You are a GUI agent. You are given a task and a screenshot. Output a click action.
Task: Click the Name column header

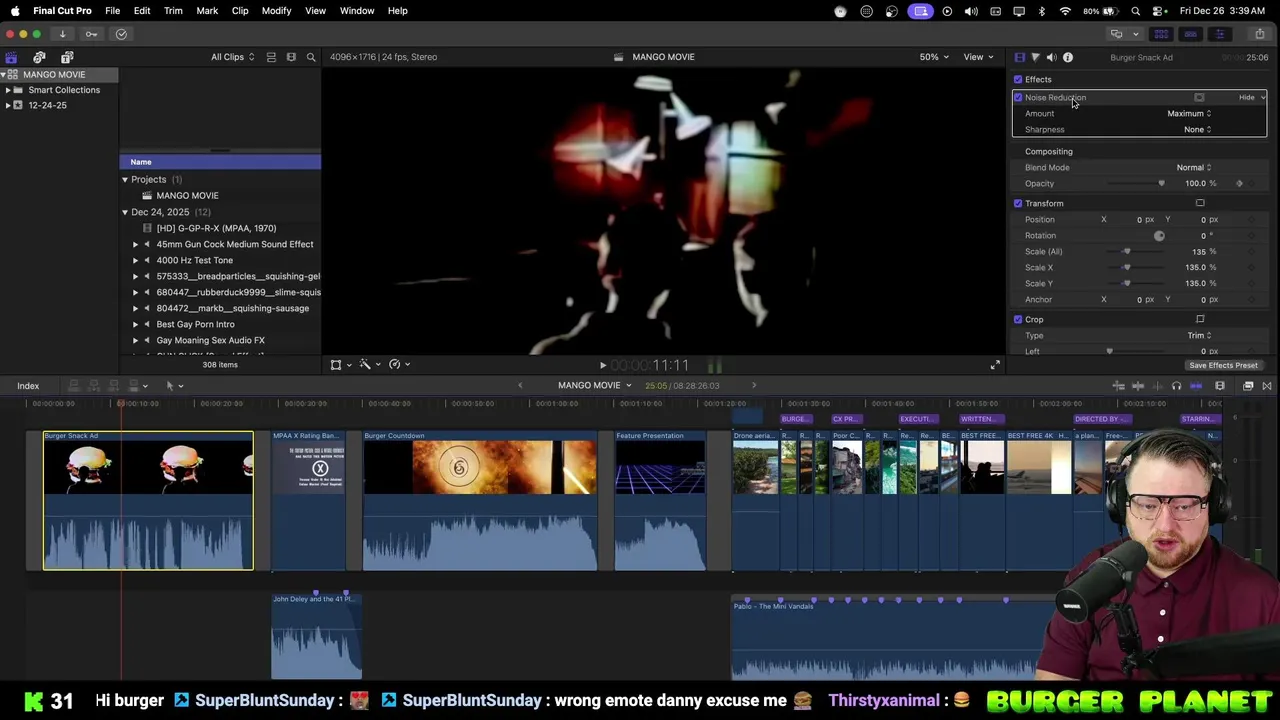[220, 162]
